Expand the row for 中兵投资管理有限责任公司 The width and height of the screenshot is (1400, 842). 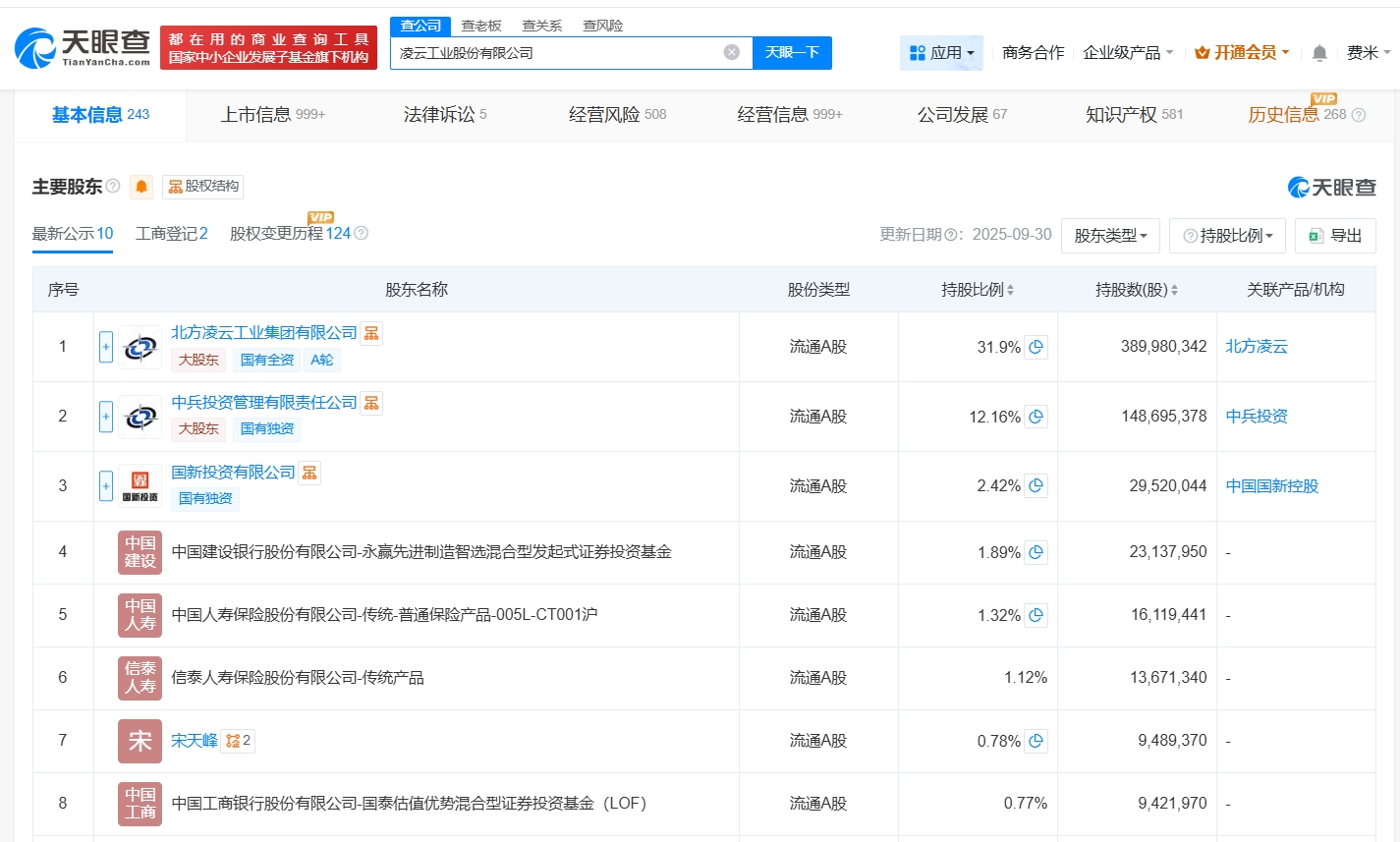(x=105, y=417)
